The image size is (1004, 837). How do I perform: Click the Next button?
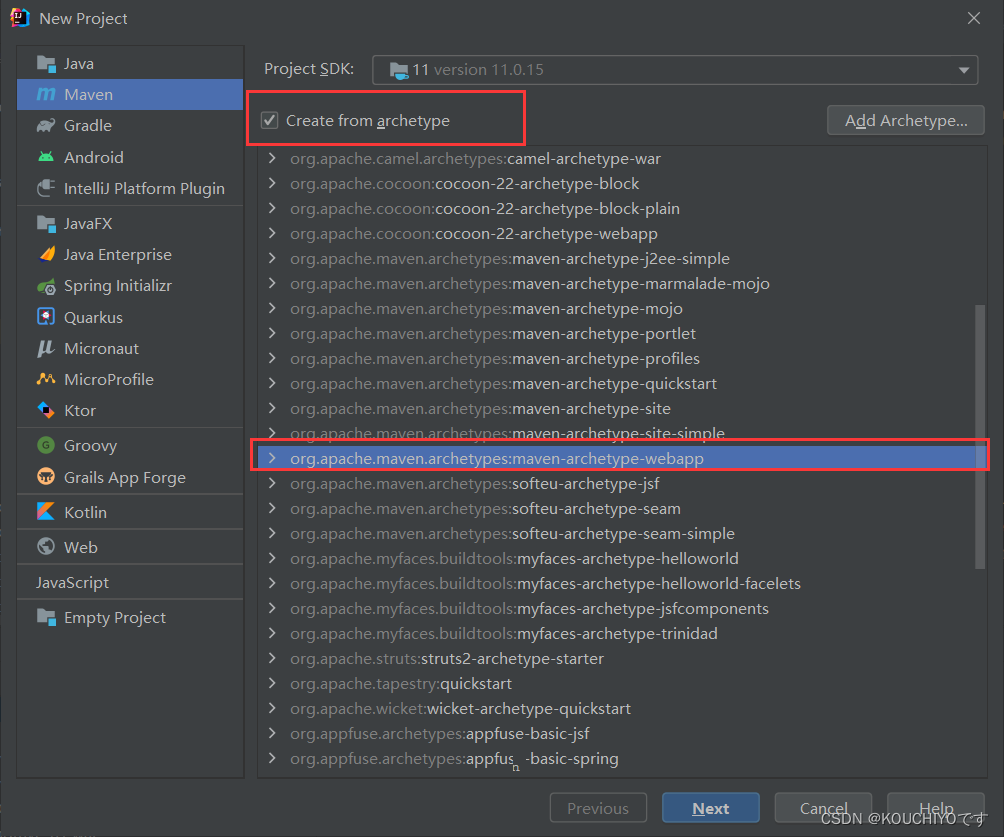point(710,808)
